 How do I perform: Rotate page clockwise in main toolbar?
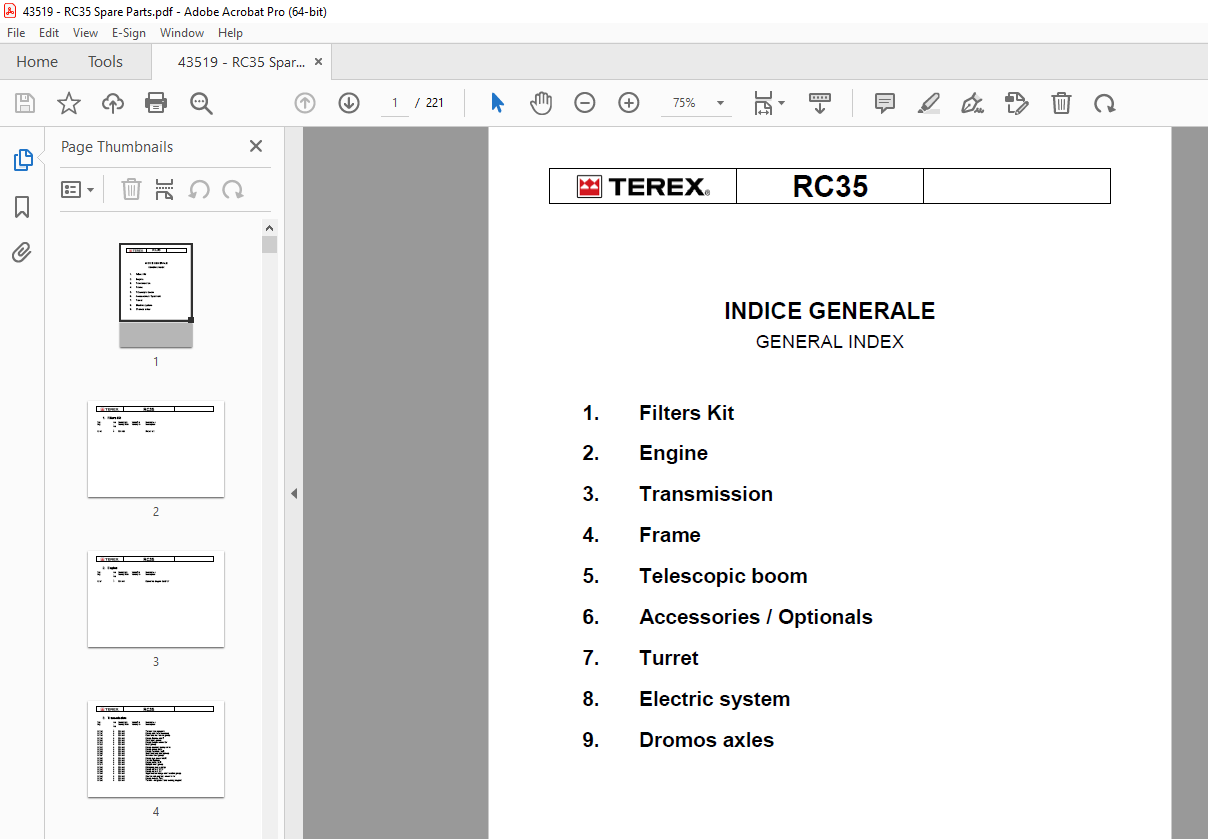(1105, 103)
